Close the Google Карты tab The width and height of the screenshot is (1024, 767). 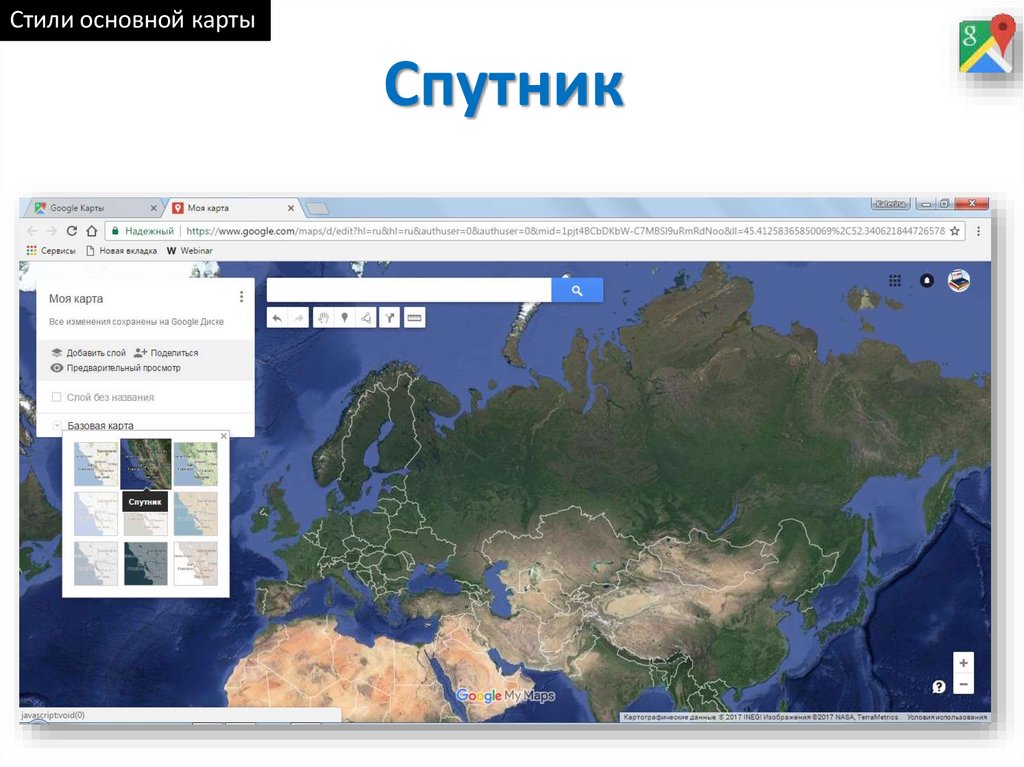point(153,208)
